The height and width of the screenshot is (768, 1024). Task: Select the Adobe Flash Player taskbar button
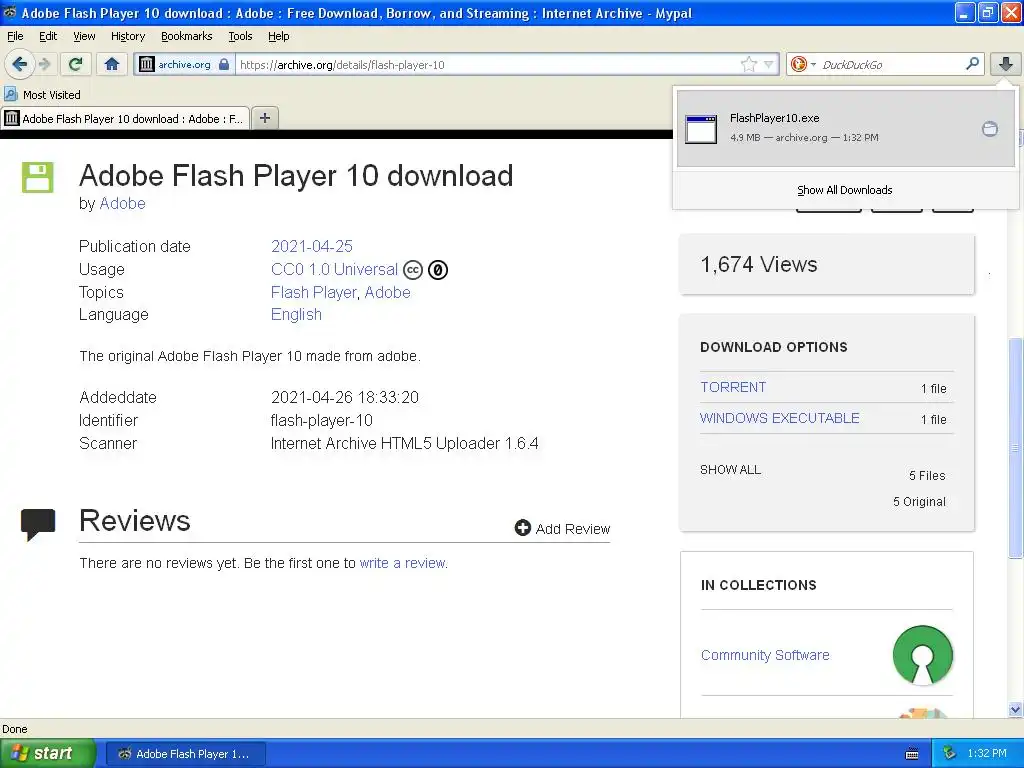click(185, 754)
